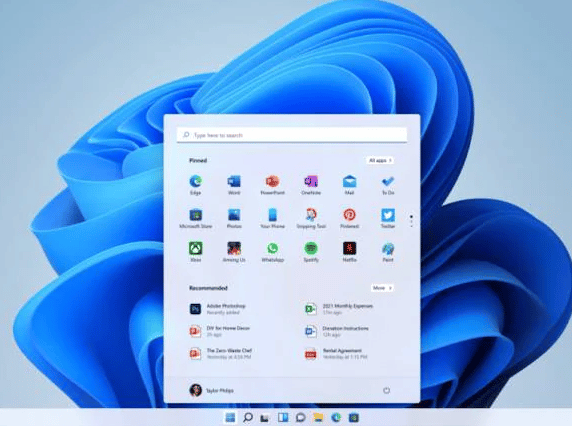The height and width of the screenshot is (426, 572).
Task: Open the Your Phone pinned app
Action: [x=273, y=218]
